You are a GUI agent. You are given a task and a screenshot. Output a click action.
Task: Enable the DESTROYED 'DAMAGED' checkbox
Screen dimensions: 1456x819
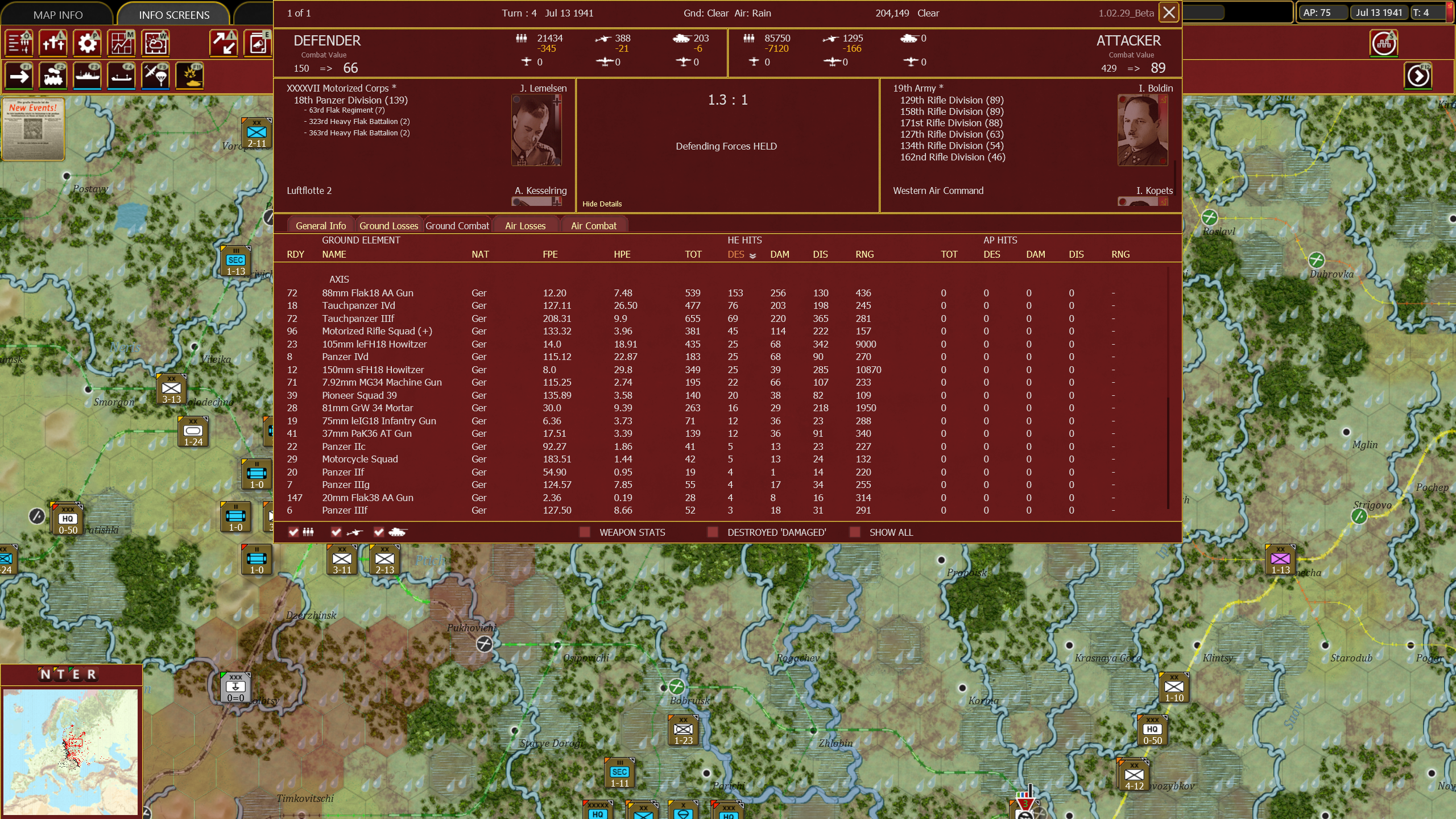click(x=713, y=532)
